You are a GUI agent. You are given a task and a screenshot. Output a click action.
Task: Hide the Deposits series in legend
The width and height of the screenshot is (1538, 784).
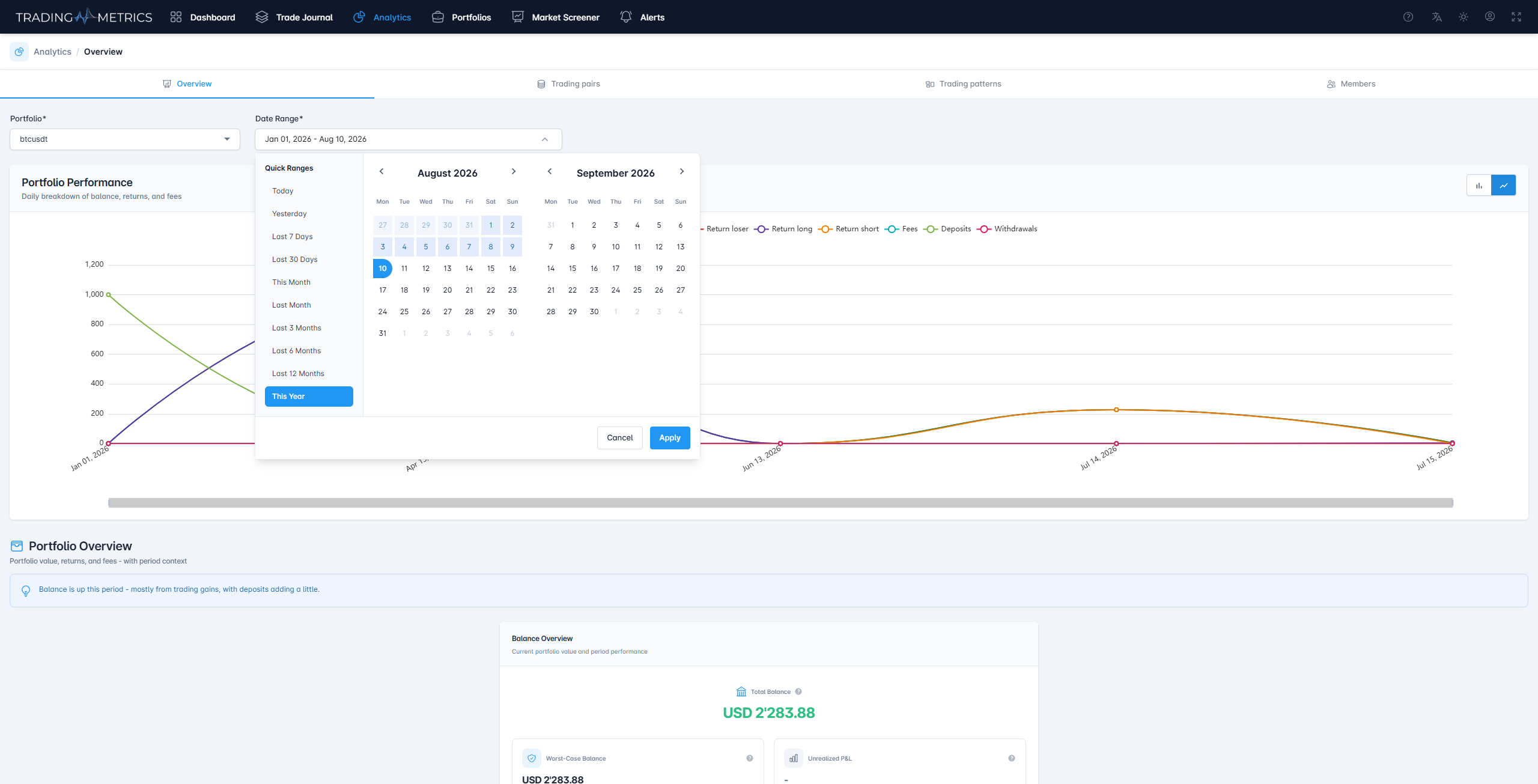(947, 229)
